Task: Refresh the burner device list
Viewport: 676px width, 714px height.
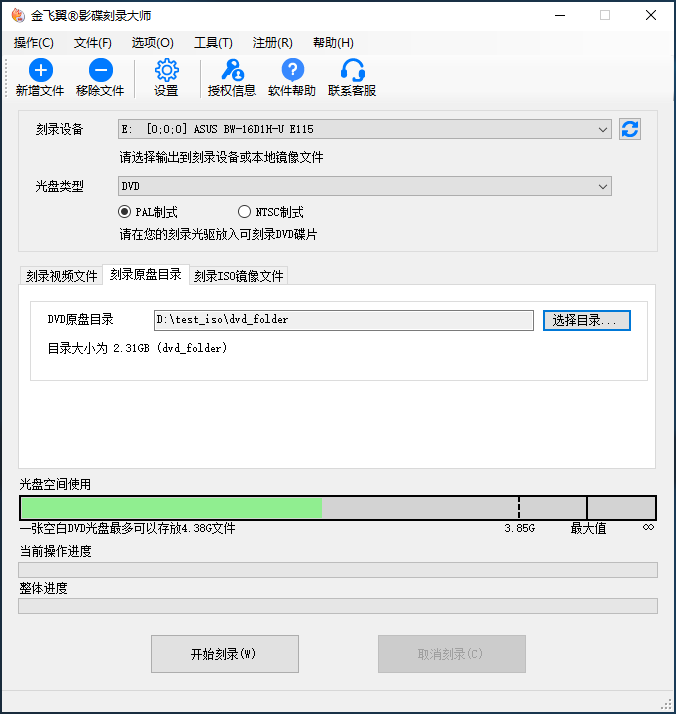Action: point(630,129)
